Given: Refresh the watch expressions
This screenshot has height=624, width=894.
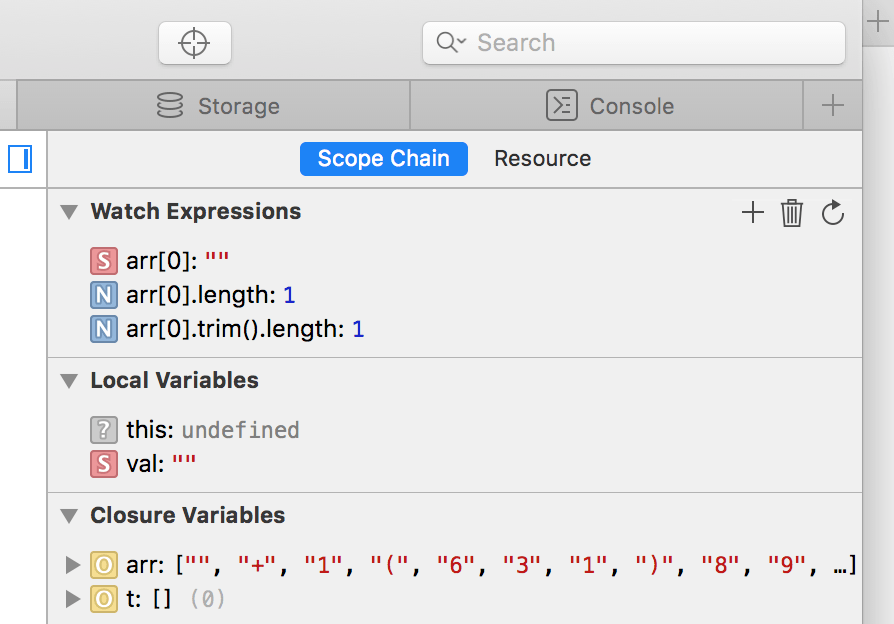Looking at the screenshot, I should pos(833,212).
